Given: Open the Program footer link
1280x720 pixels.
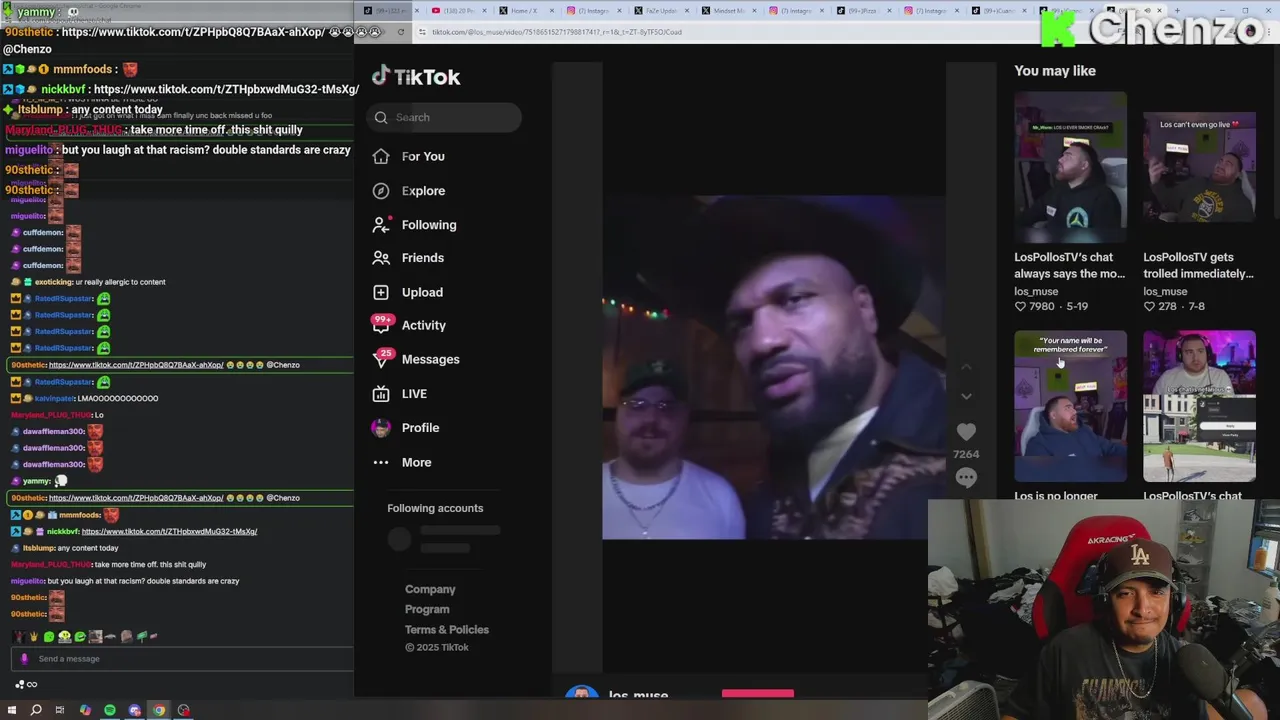Looking at the screenshot, I should [427, 610].
